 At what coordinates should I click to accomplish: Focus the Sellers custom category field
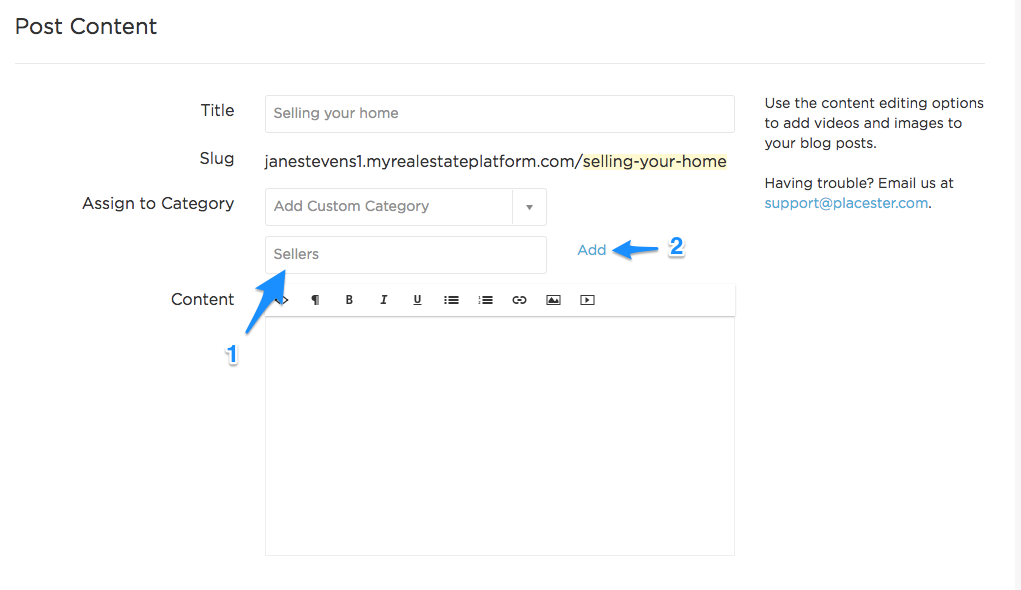[406, 255]
